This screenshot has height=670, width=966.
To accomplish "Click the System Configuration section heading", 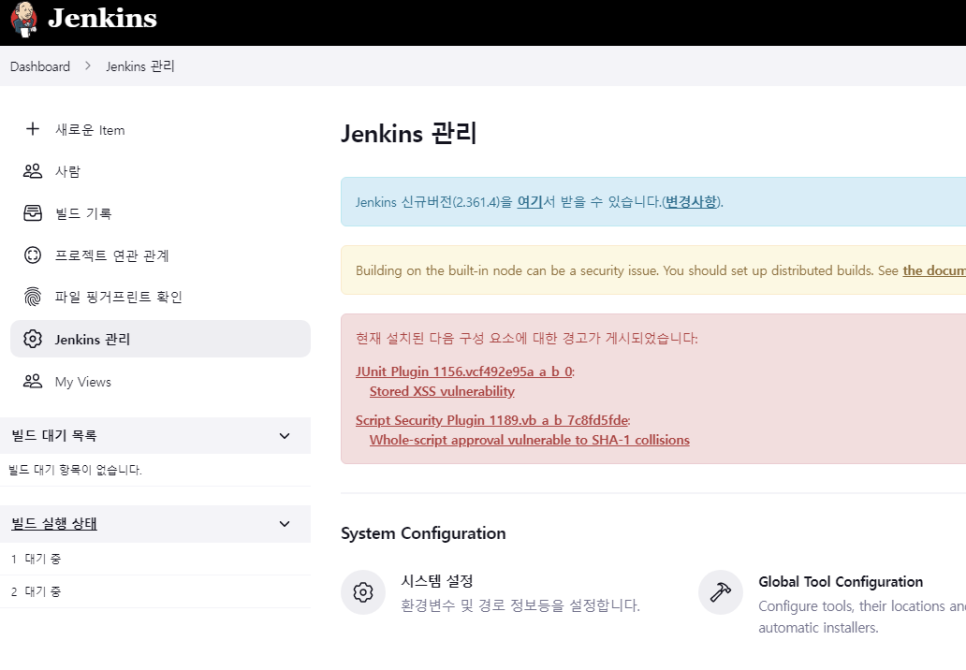I will click(x=423, y=533).
